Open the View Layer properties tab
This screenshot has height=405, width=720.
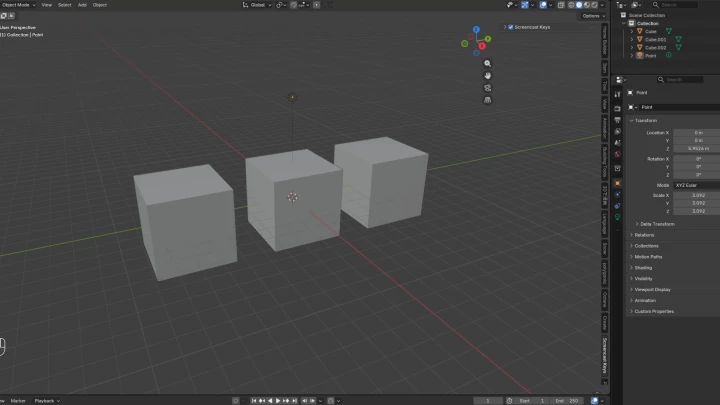click(617, 131)
